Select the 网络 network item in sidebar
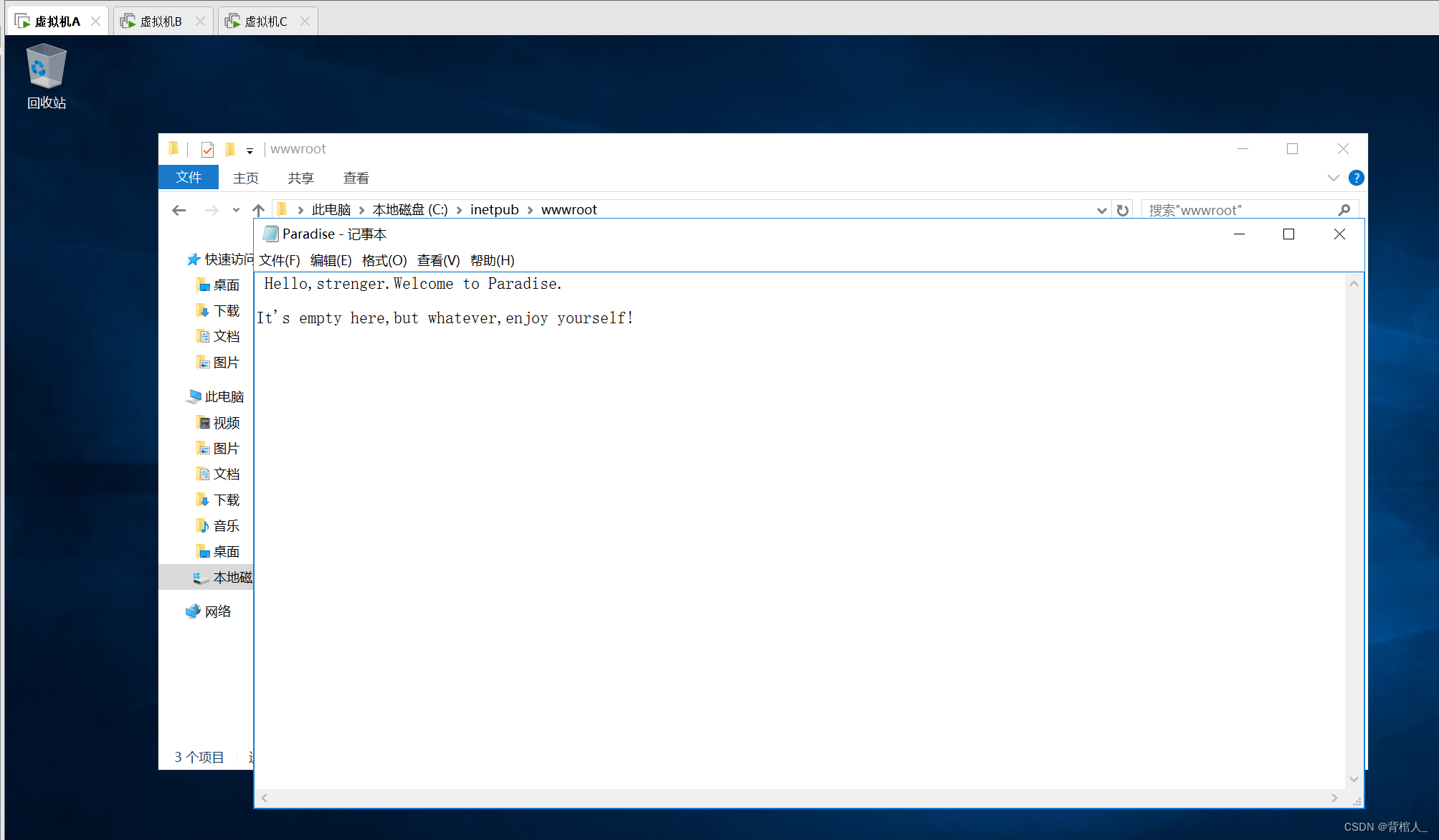 coord(217,611)
